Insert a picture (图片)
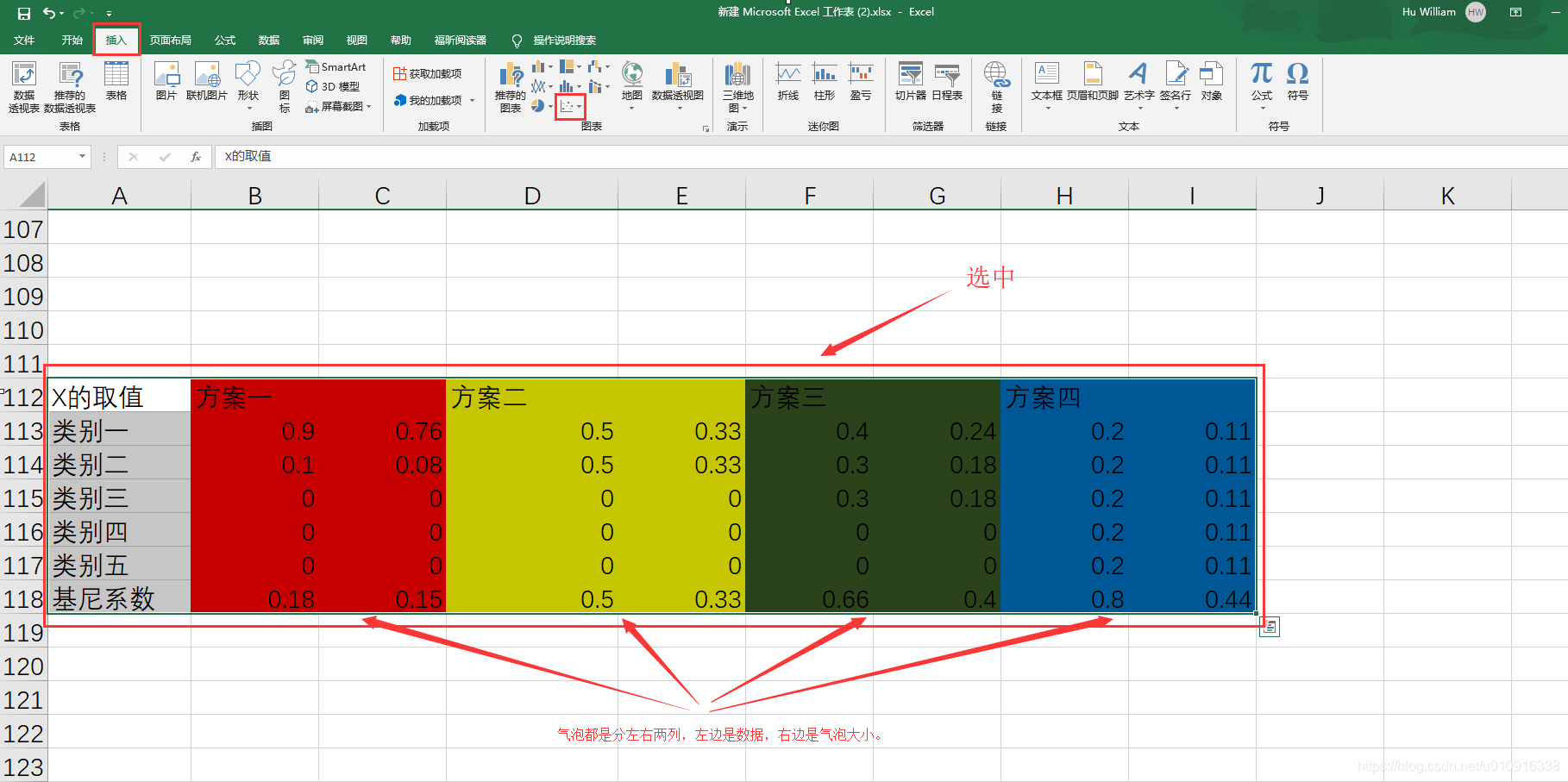The width and height of the screenshot is (1568, 782). pos(166,83)
